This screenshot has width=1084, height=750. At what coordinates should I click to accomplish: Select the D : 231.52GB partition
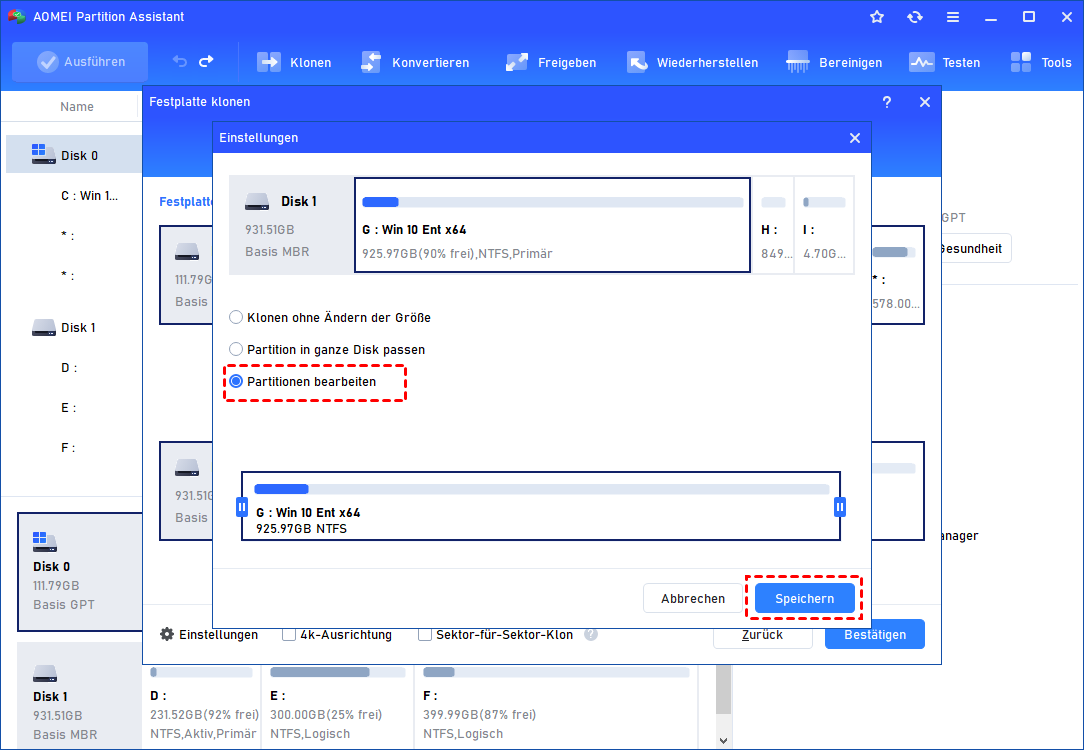[202, 705]
